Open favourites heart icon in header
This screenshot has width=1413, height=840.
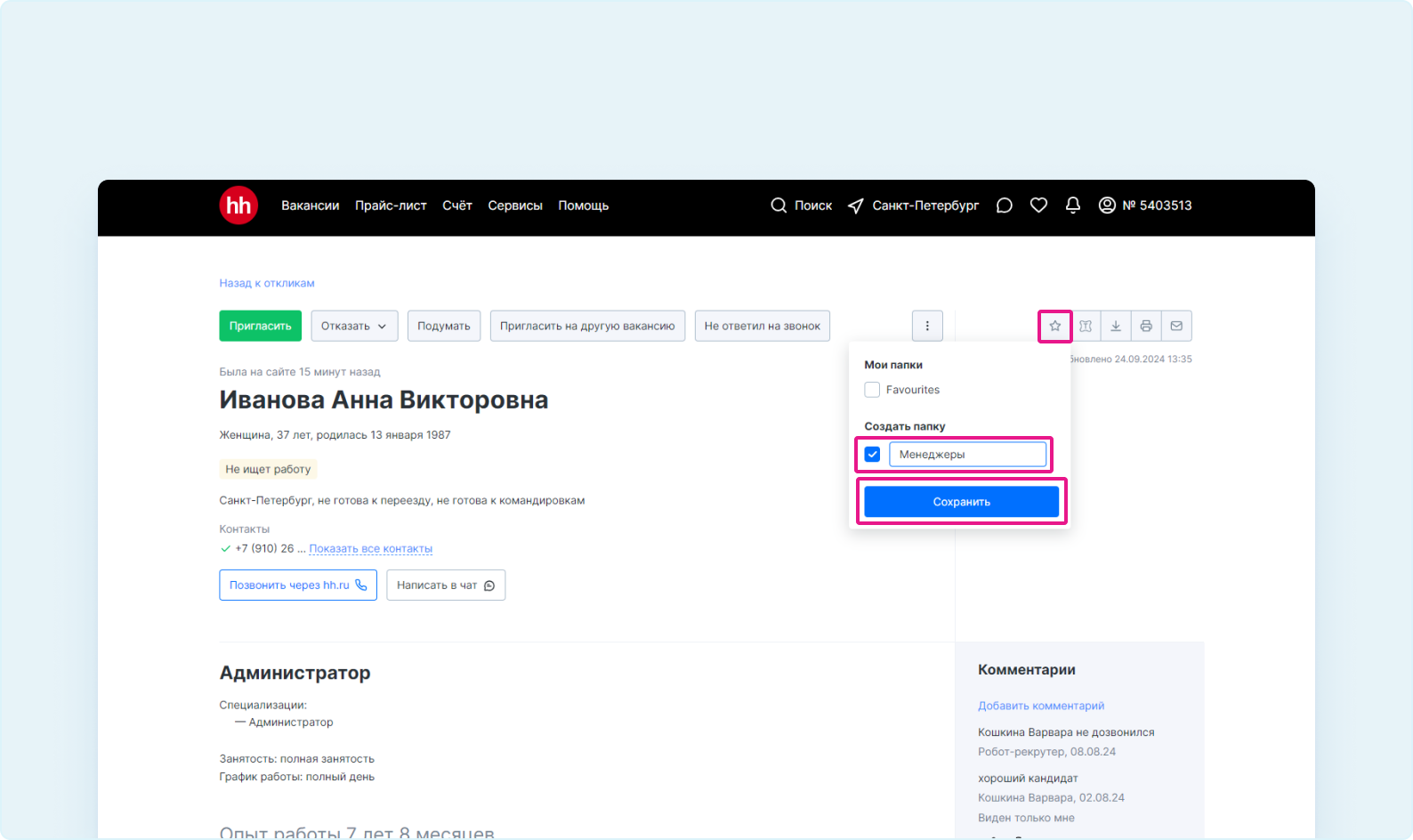click(1038, 206)
